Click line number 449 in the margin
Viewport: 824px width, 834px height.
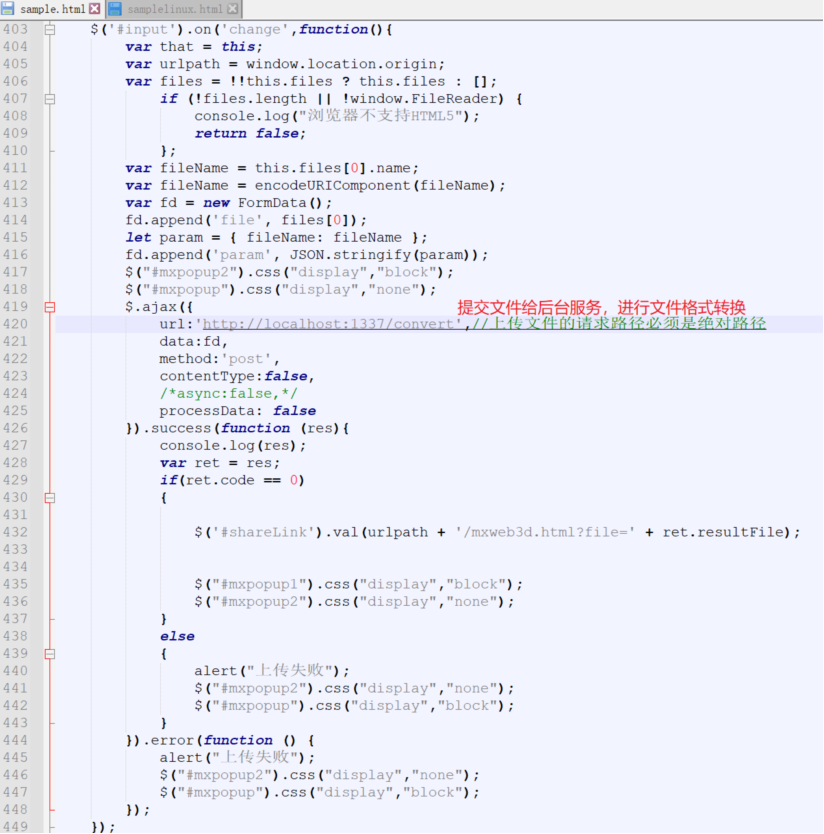coord(15,827)
